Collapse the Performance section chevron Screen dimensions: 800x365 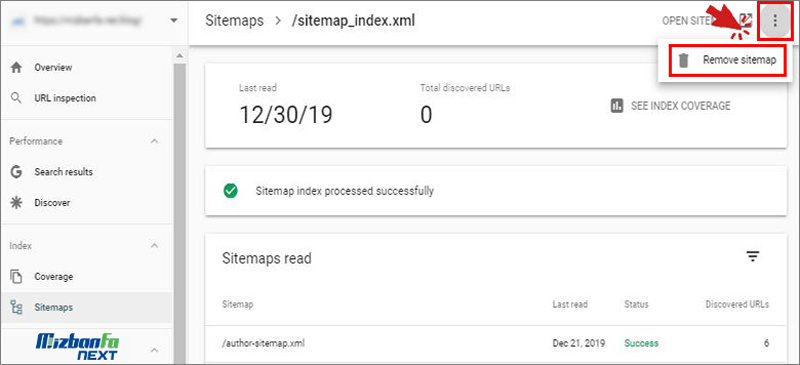155,141
